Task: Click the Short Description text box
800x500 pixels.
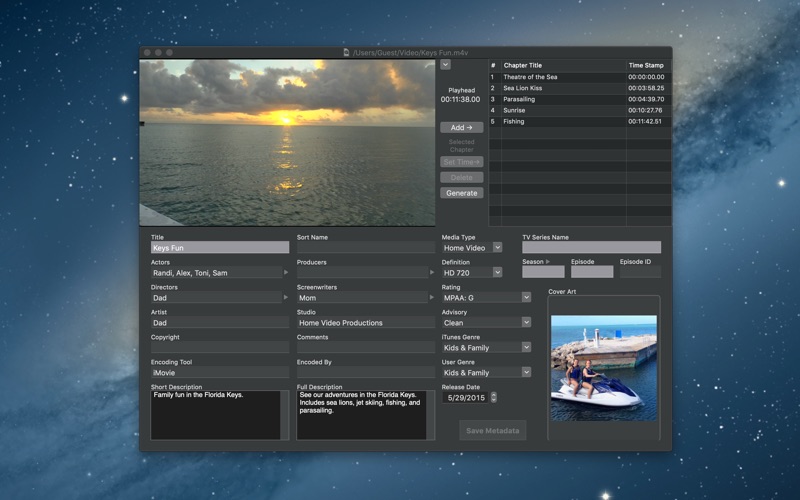Action: click(x=215, y=415)
